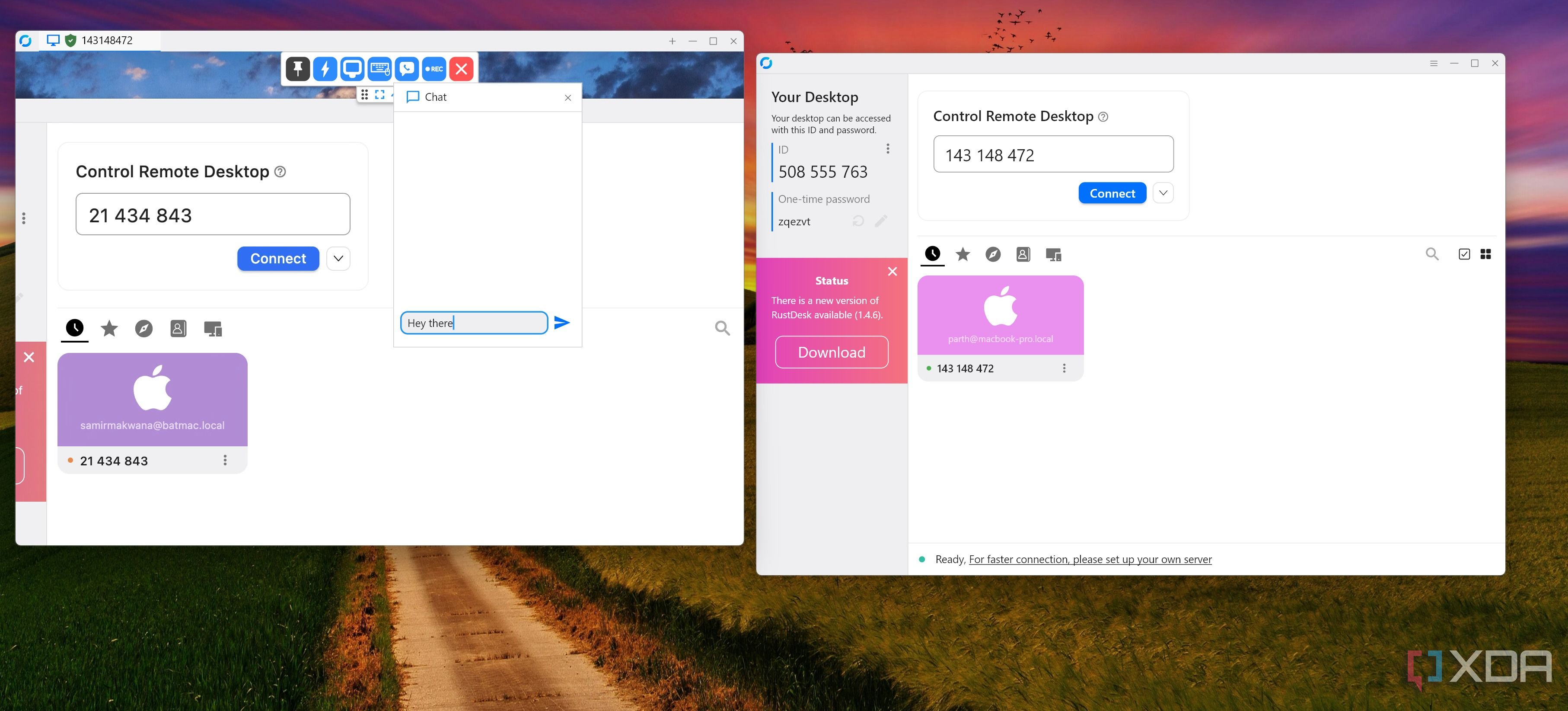Viewport: 1568px width, 711px height.
Task: Open the chat bubble icon in remote toolbar
Action: (x=407, y=69)
